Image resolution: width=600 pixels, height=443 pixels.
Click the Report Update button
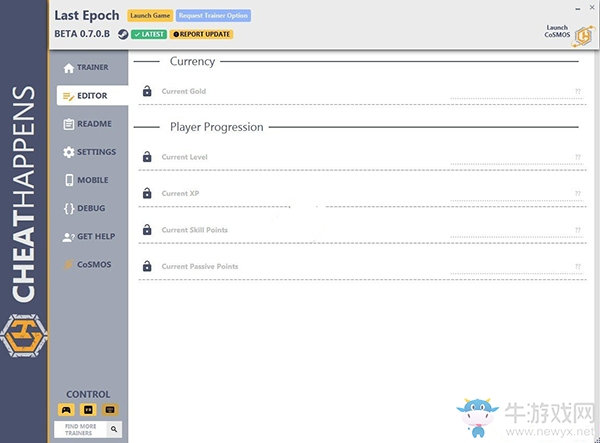pyautogui.click(x=202, y=34)
